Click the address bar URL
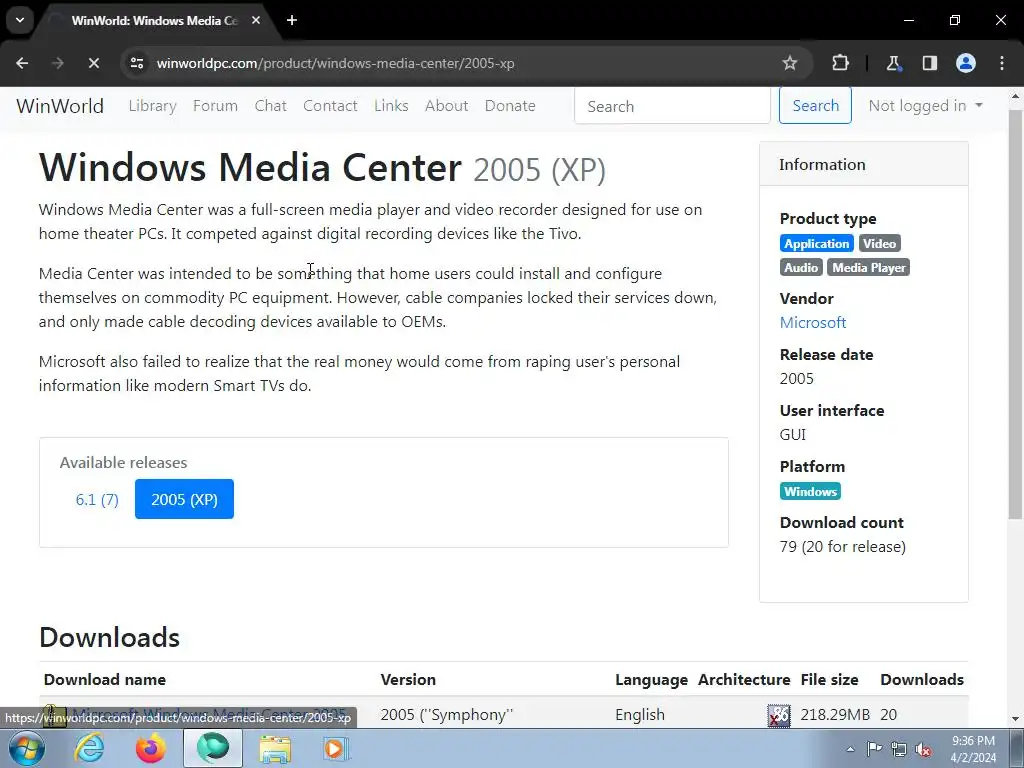Viewport: 1024px width, 768px height. point(335,63)
